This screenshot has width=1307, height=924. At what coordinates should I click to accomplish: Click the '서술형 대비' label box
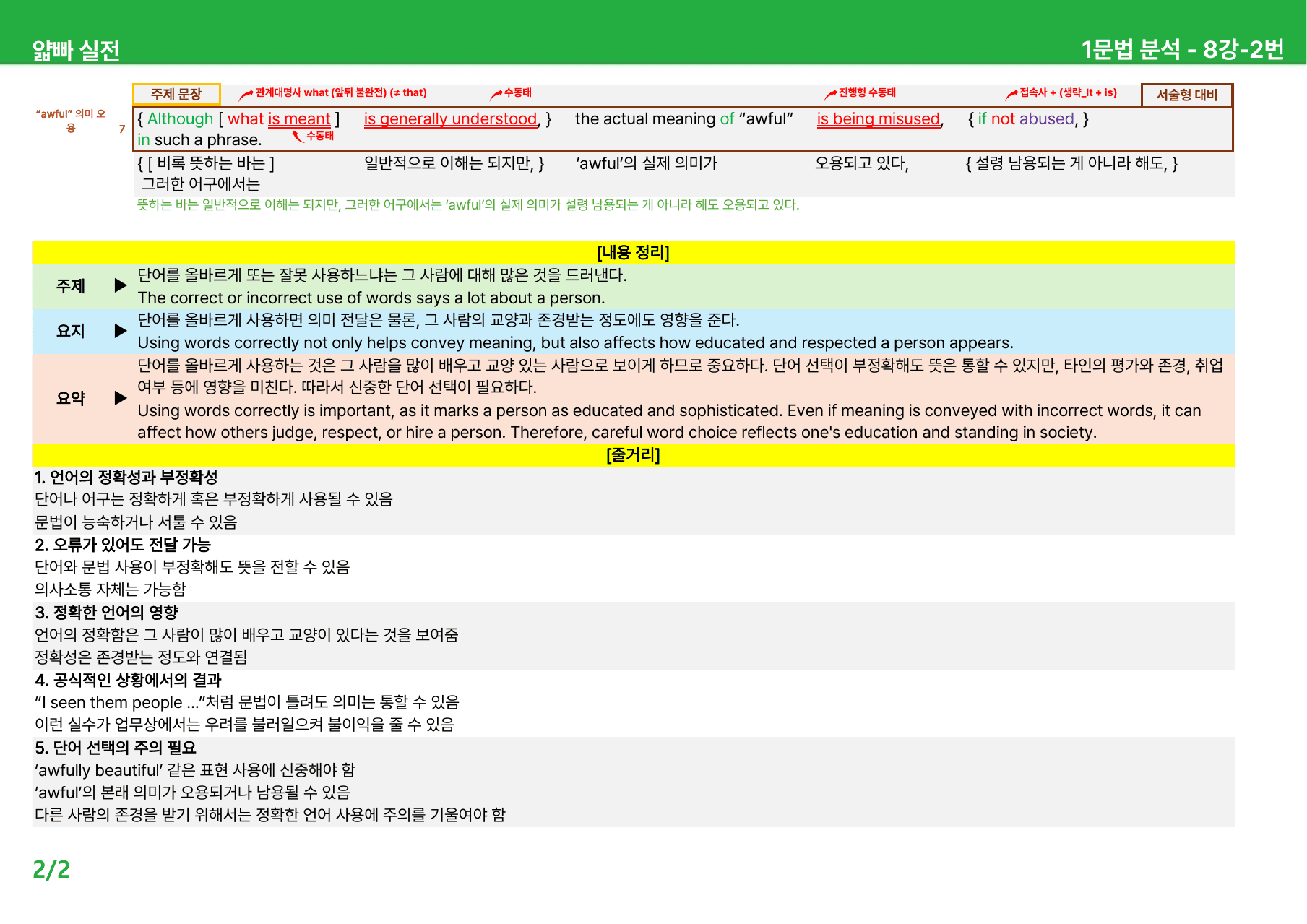pos(1187,95)
